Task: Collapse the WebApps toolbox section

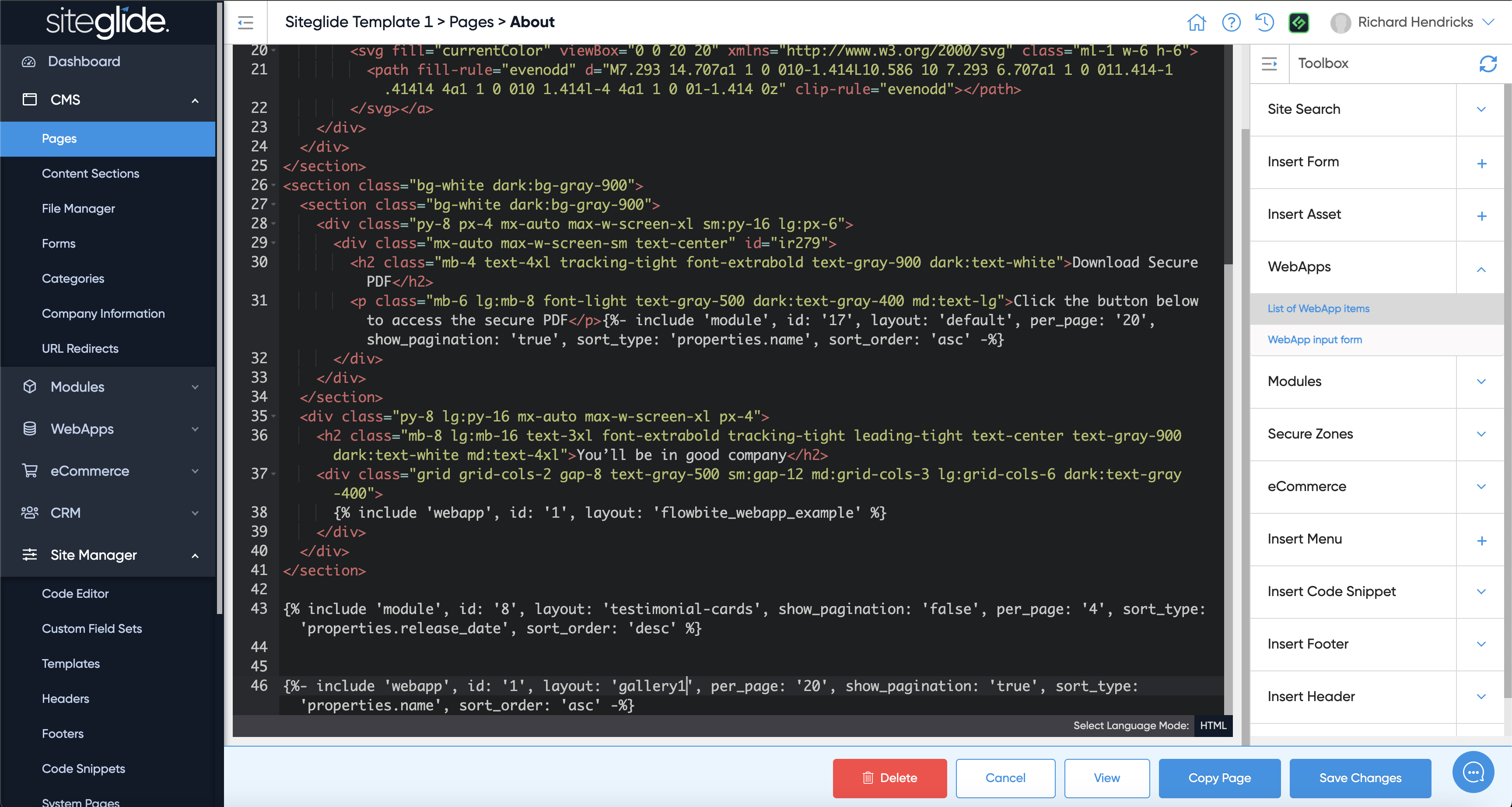Action: click(x=1481, y=269)
